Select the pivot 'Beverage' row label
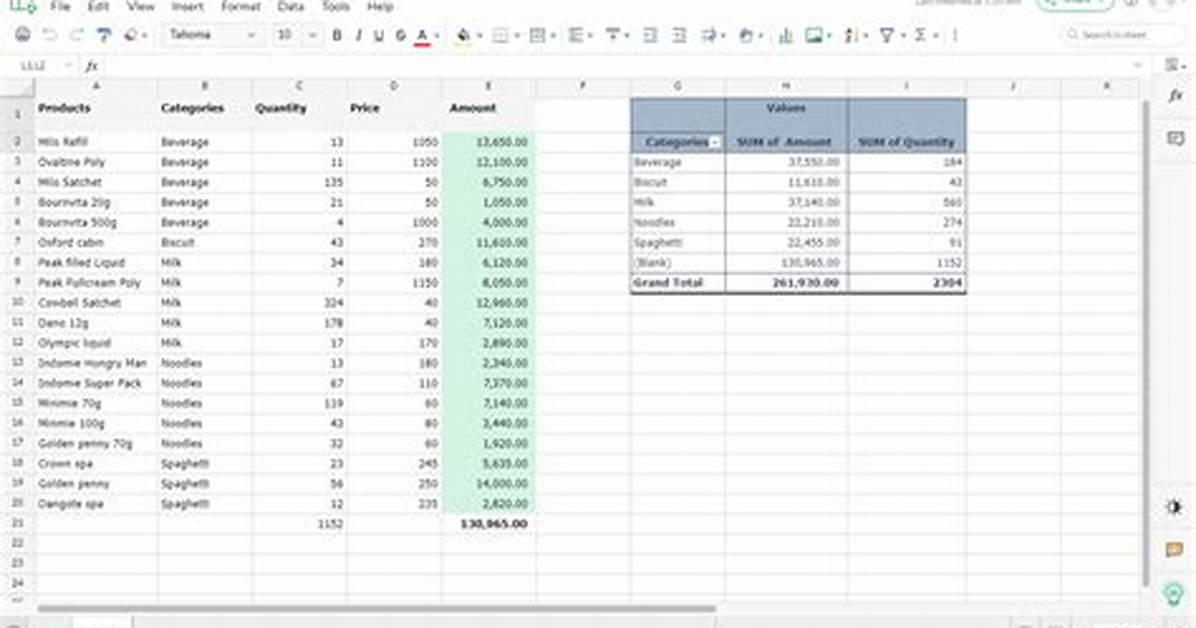 point(678,163)
